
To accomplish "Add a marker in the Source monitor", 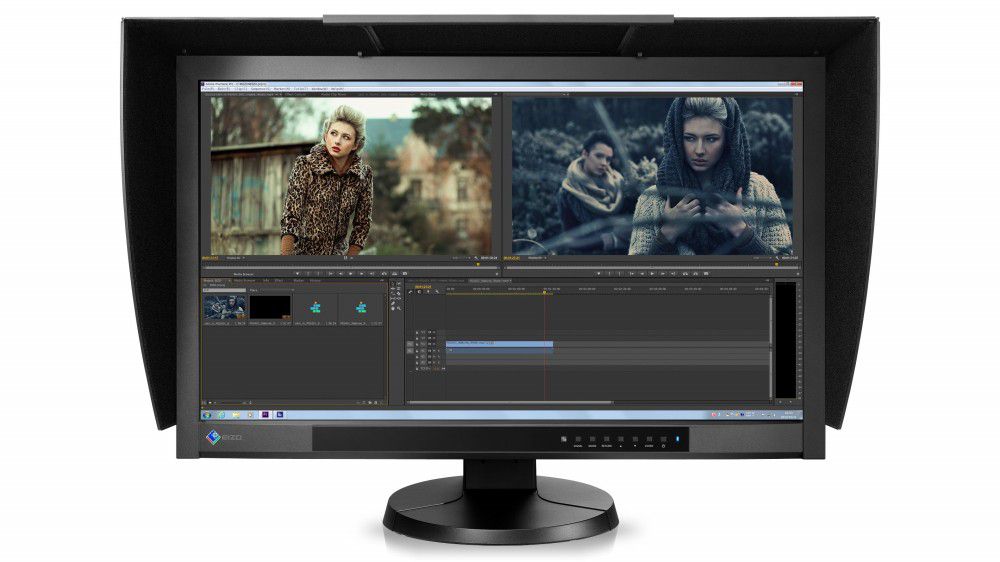I will tap(298, 274).
